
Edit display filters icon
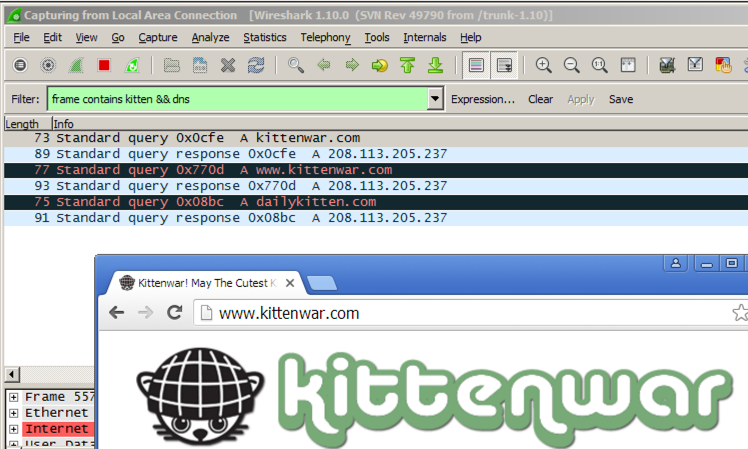695,65
